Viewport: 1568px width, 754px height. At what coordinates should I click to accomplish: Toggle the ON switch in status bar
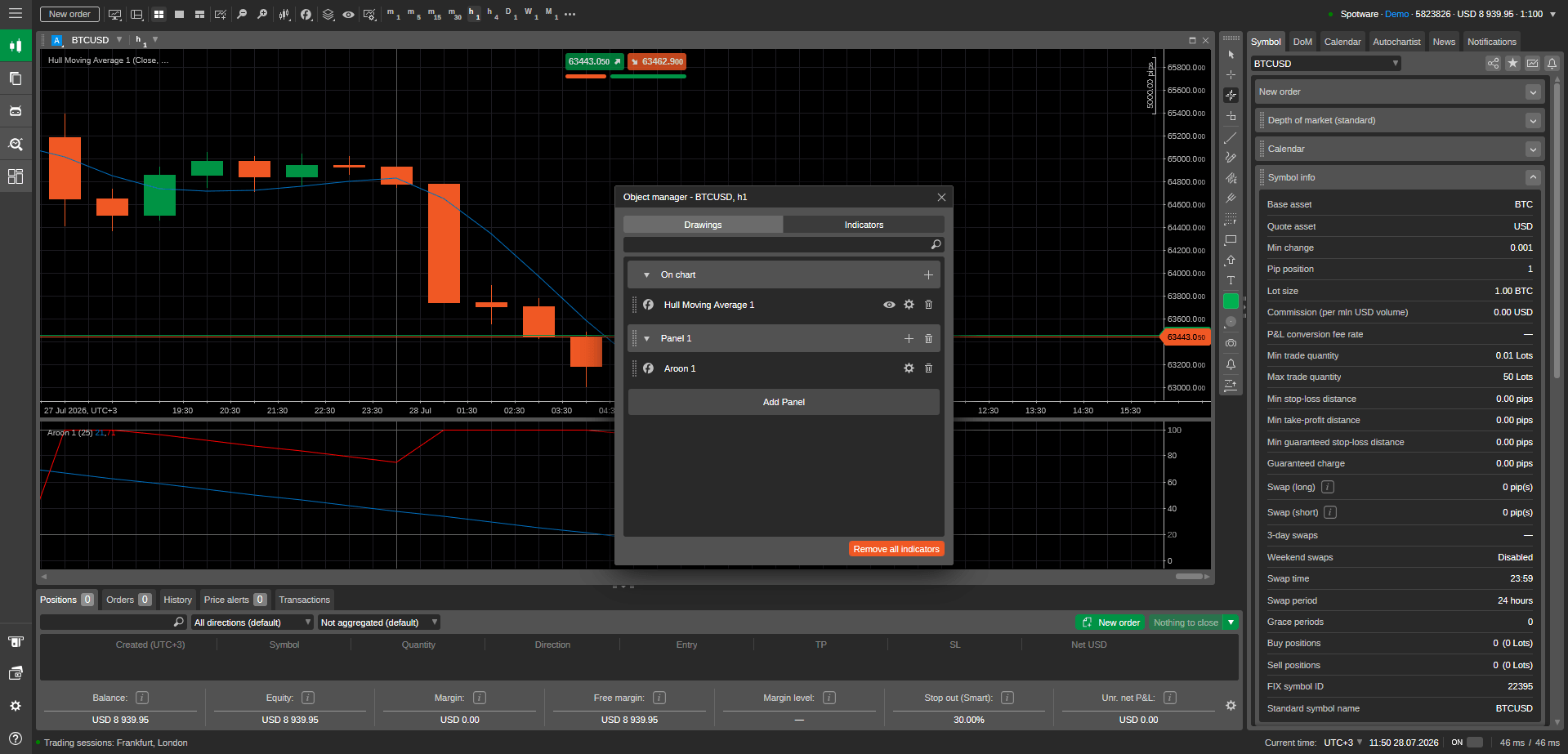pyautogui.click(x=1475, y=743)
